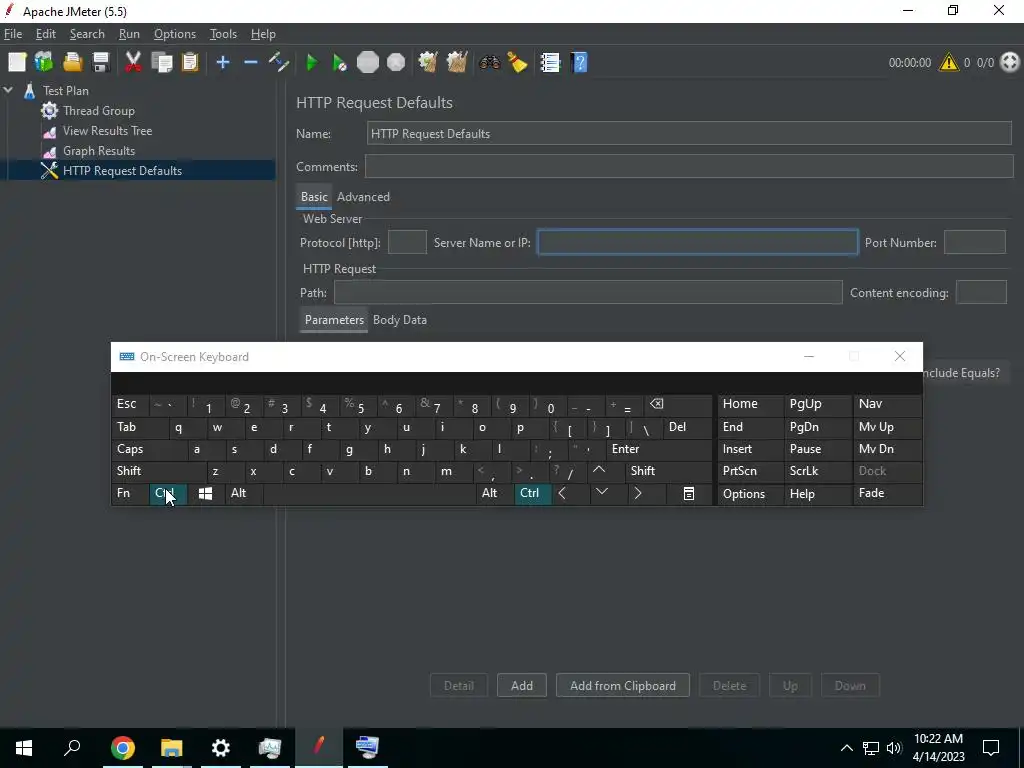Viewport: 1024px width, 768px height.
Task: Click the Enter key on On-Screen Keyboard
Action: (658, 449)
